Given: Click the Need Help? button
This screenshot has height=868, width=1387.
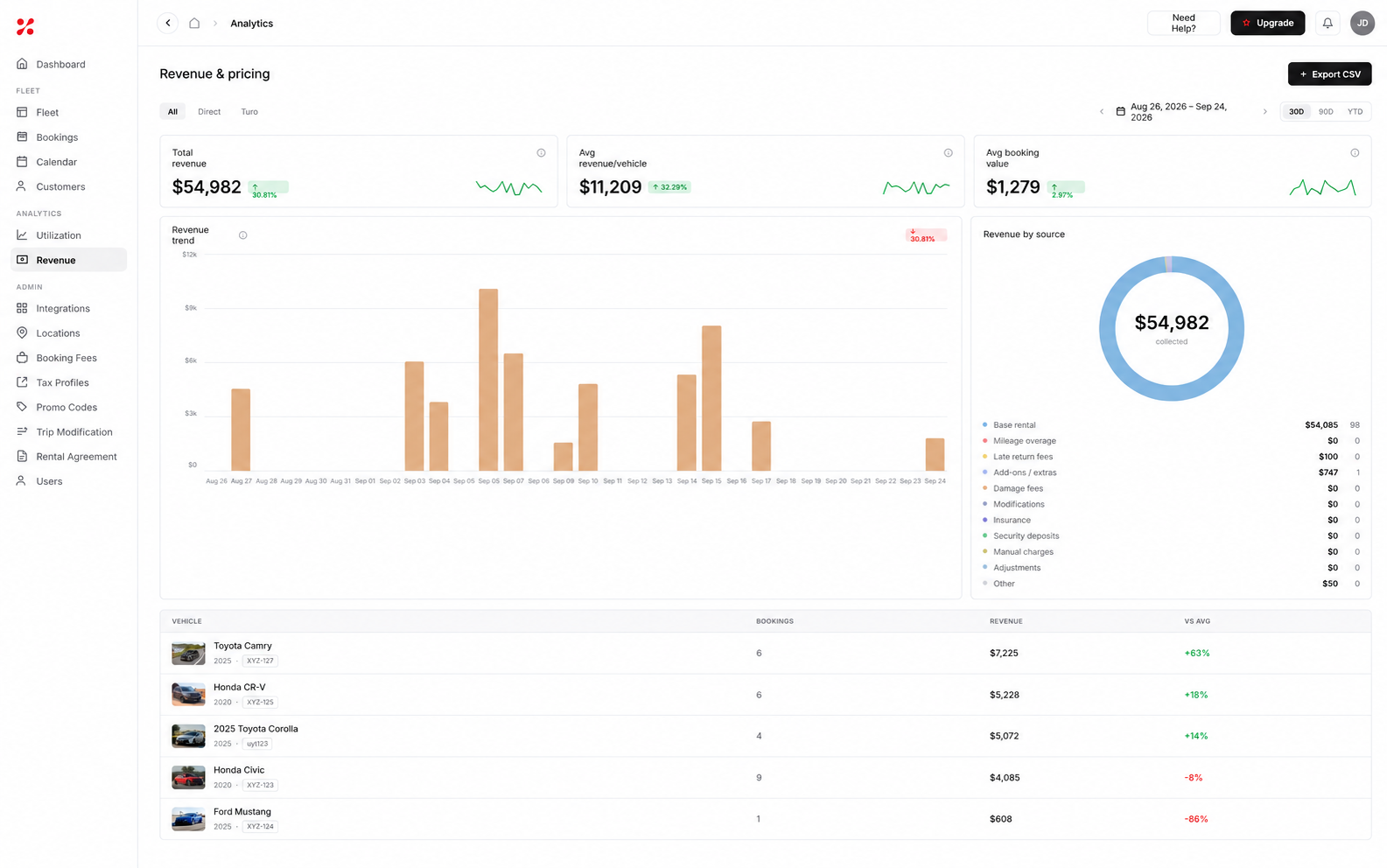Looking at the screenshot, I should (x=1183, y=24).
